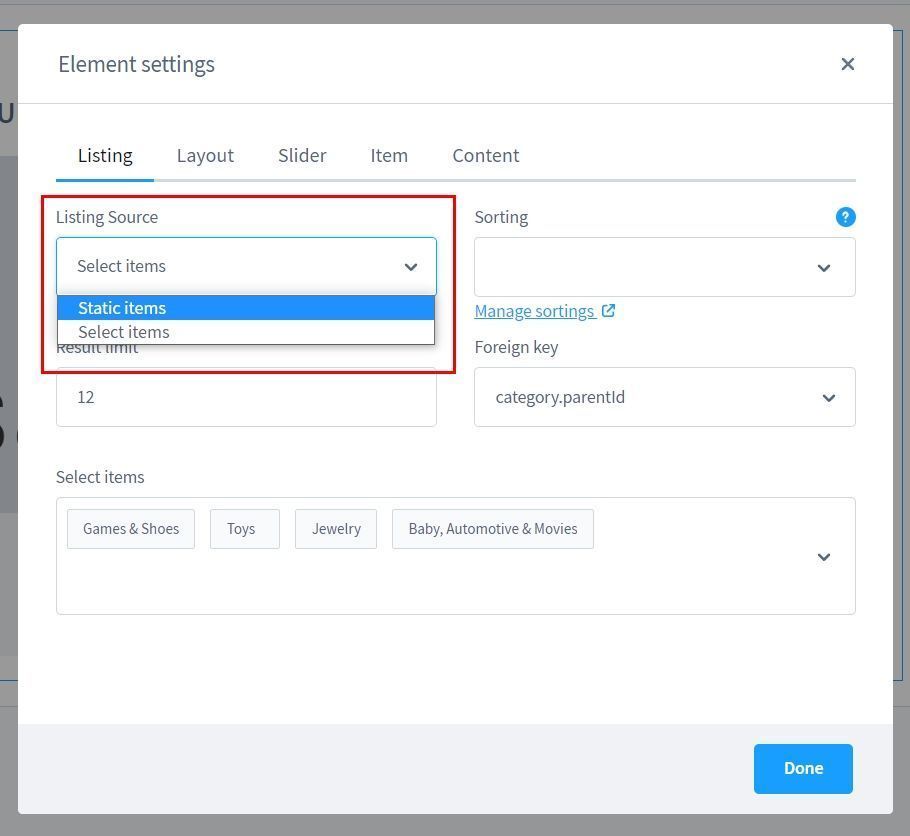Click the Result limit input field
This screenshot has height=836, width=910.
point(246,398)
